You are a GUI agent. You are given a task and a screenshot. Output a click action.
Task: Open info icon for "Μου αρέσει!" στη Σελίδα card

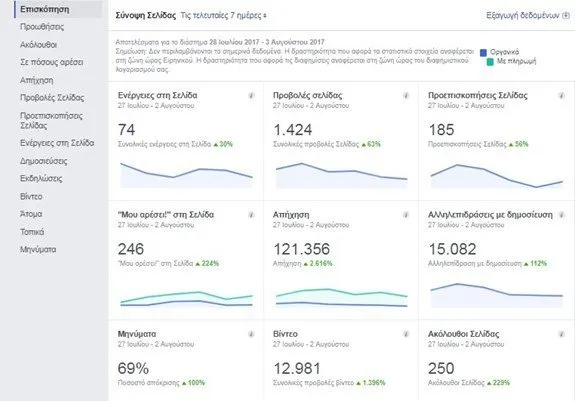(252, 215)
